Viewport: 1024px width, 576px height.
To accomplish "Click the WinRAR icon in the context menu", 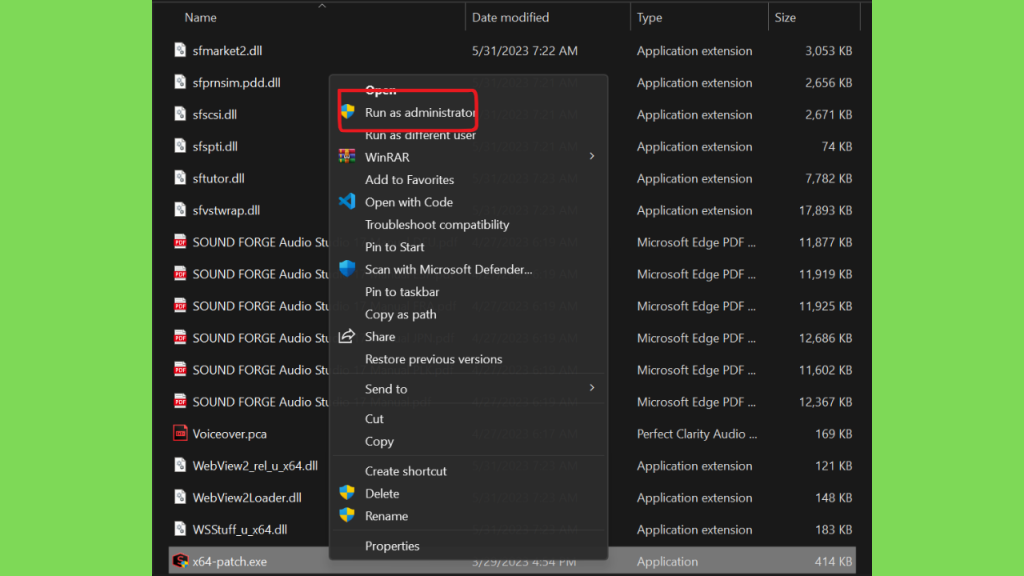I will coord(347,157).
